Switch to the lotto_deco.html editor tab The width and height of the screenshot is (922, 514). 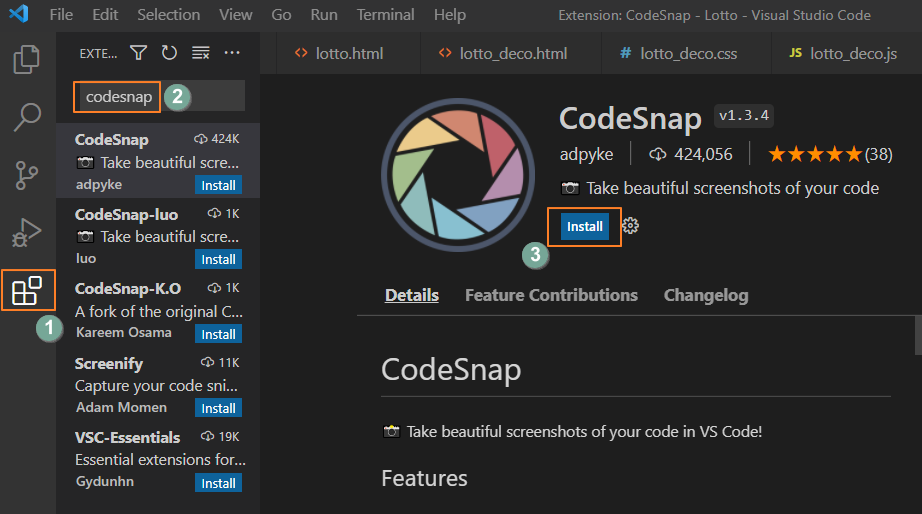click(512, 54)
